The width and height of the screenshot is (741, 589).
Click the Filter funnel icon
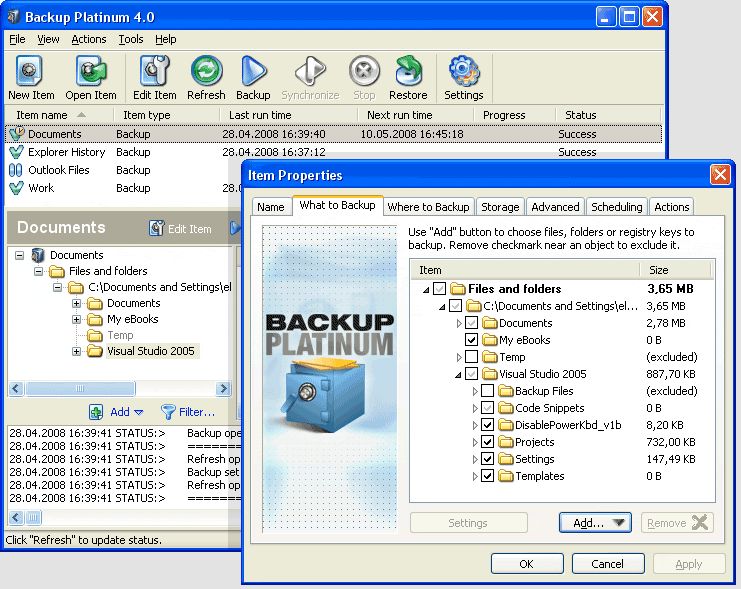pyautogui.click(x=168, y=412)
